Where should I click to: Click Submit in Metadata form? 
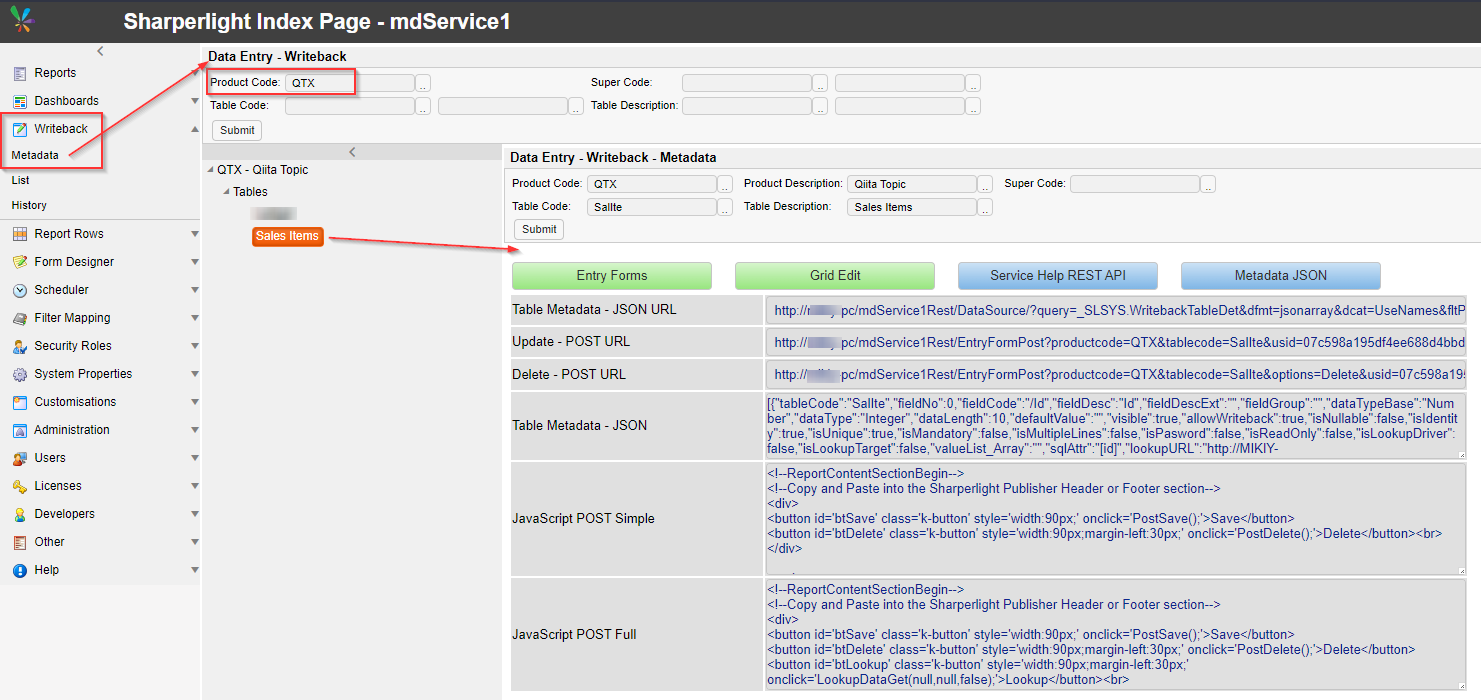pyautogui.click(x=539, y=229)
